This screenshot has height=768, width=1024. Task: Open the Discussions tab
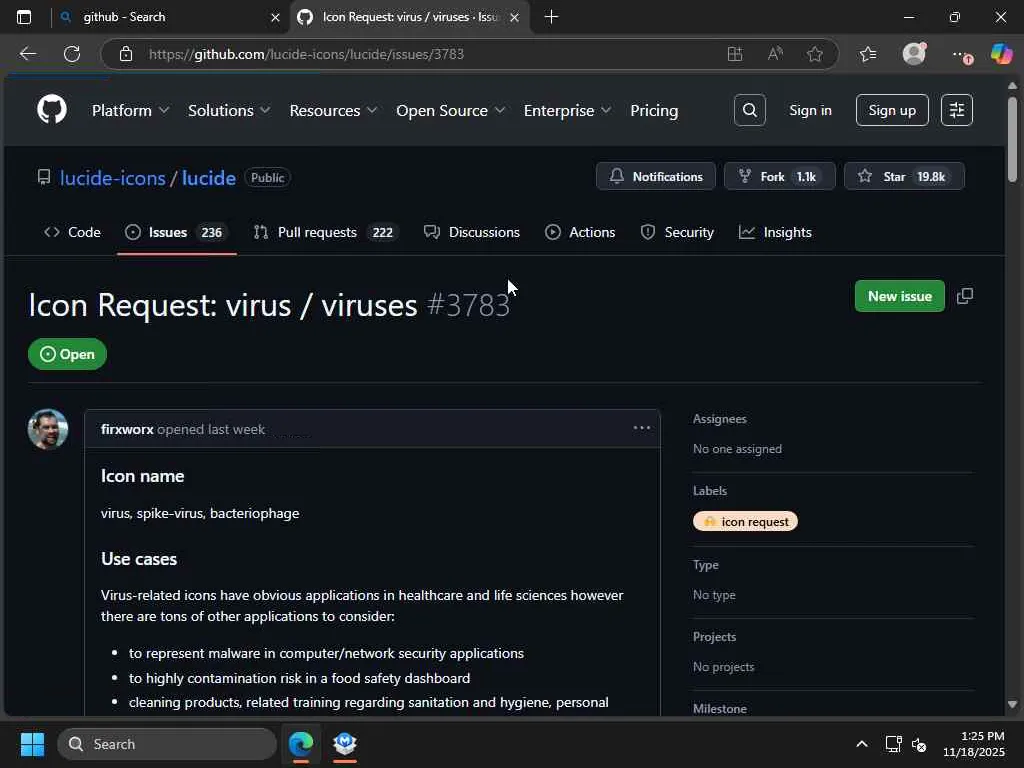pyautogui.click(x=472, y=232)
